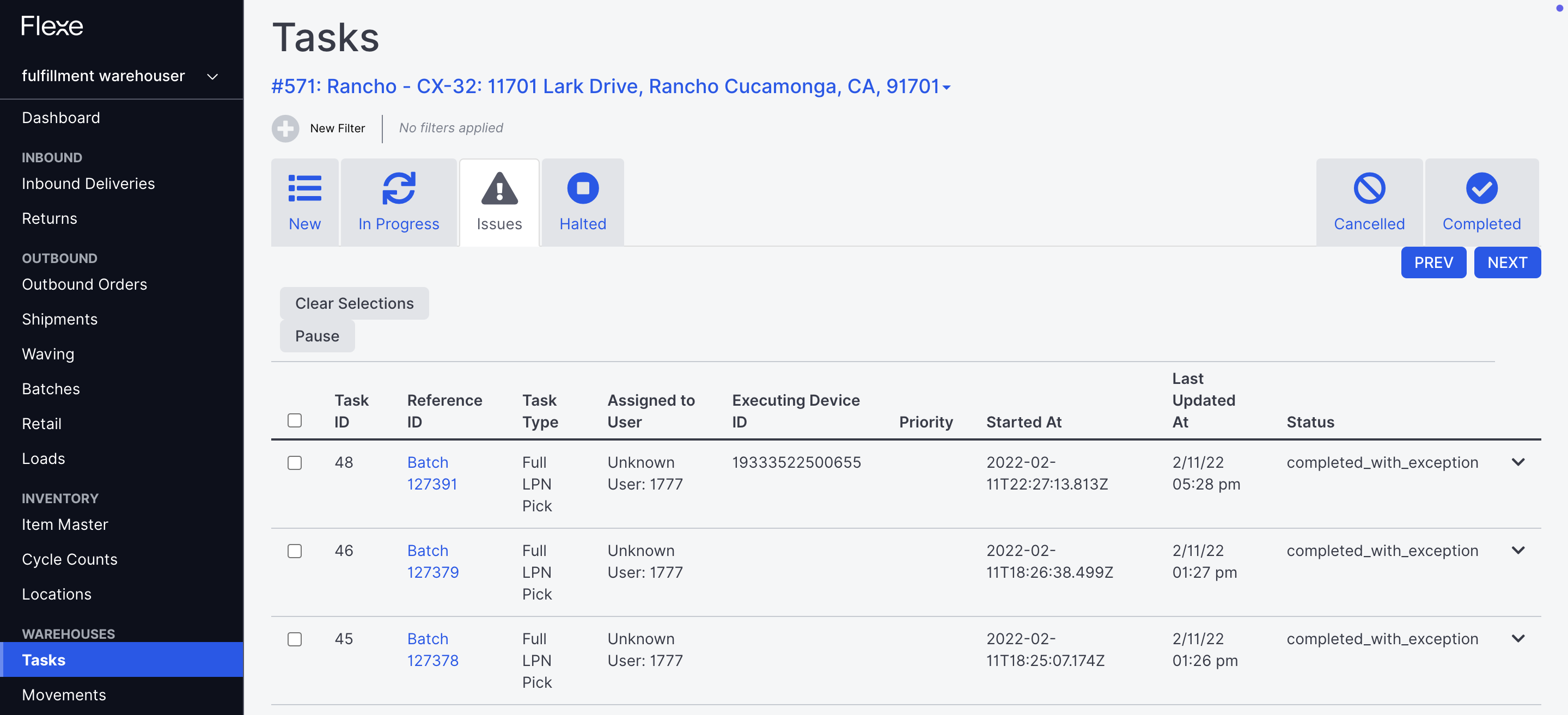Toggle the select-all tasks checkbox
The image size is (1568, 715).
click(x=295, y=420)
